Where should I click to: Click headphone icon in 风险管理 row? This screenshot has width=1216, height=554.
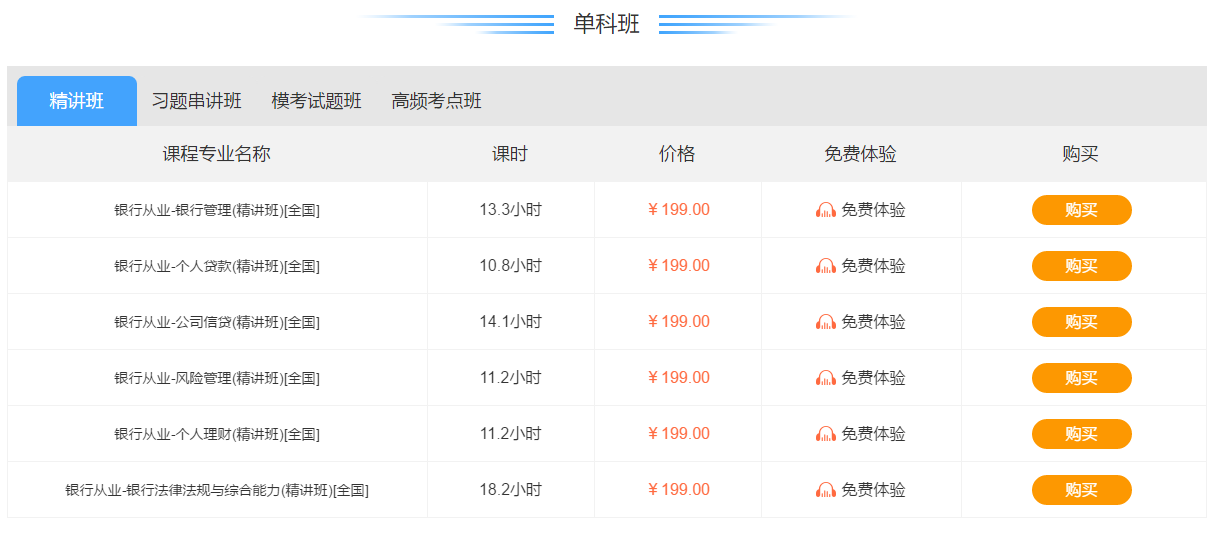tap(826, 378)
